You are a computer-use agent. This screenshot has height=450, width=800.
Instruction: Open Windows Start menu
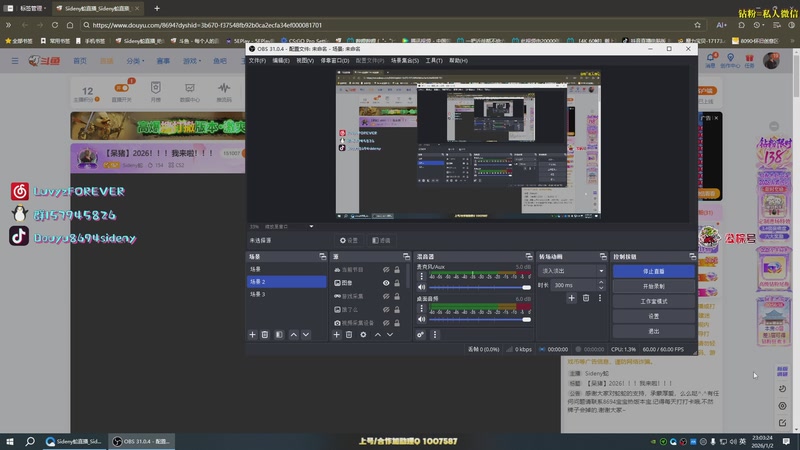[x=10, y=441]
